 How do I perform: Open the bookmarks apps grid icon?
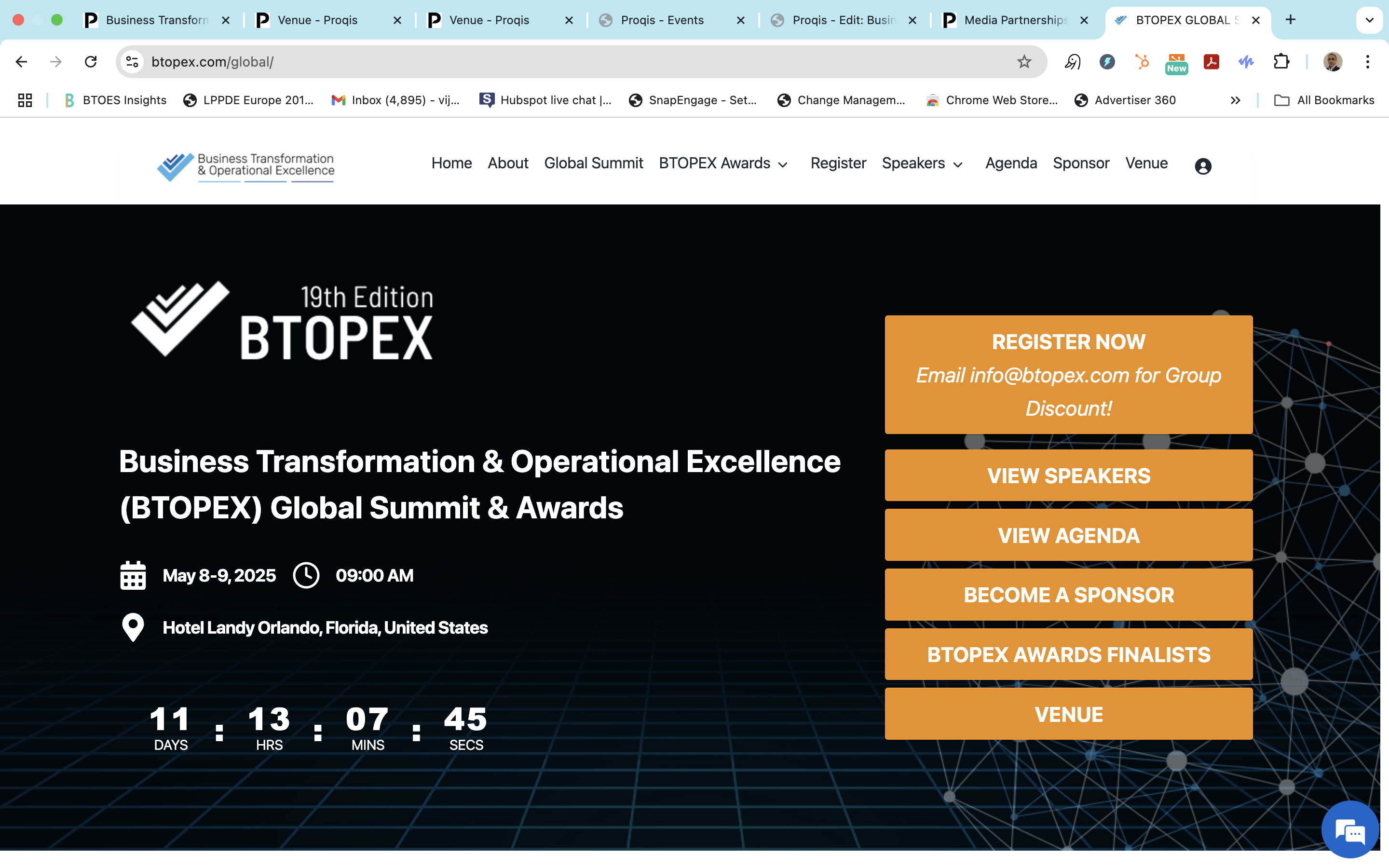pyautogui.click(x=25, y=100)
